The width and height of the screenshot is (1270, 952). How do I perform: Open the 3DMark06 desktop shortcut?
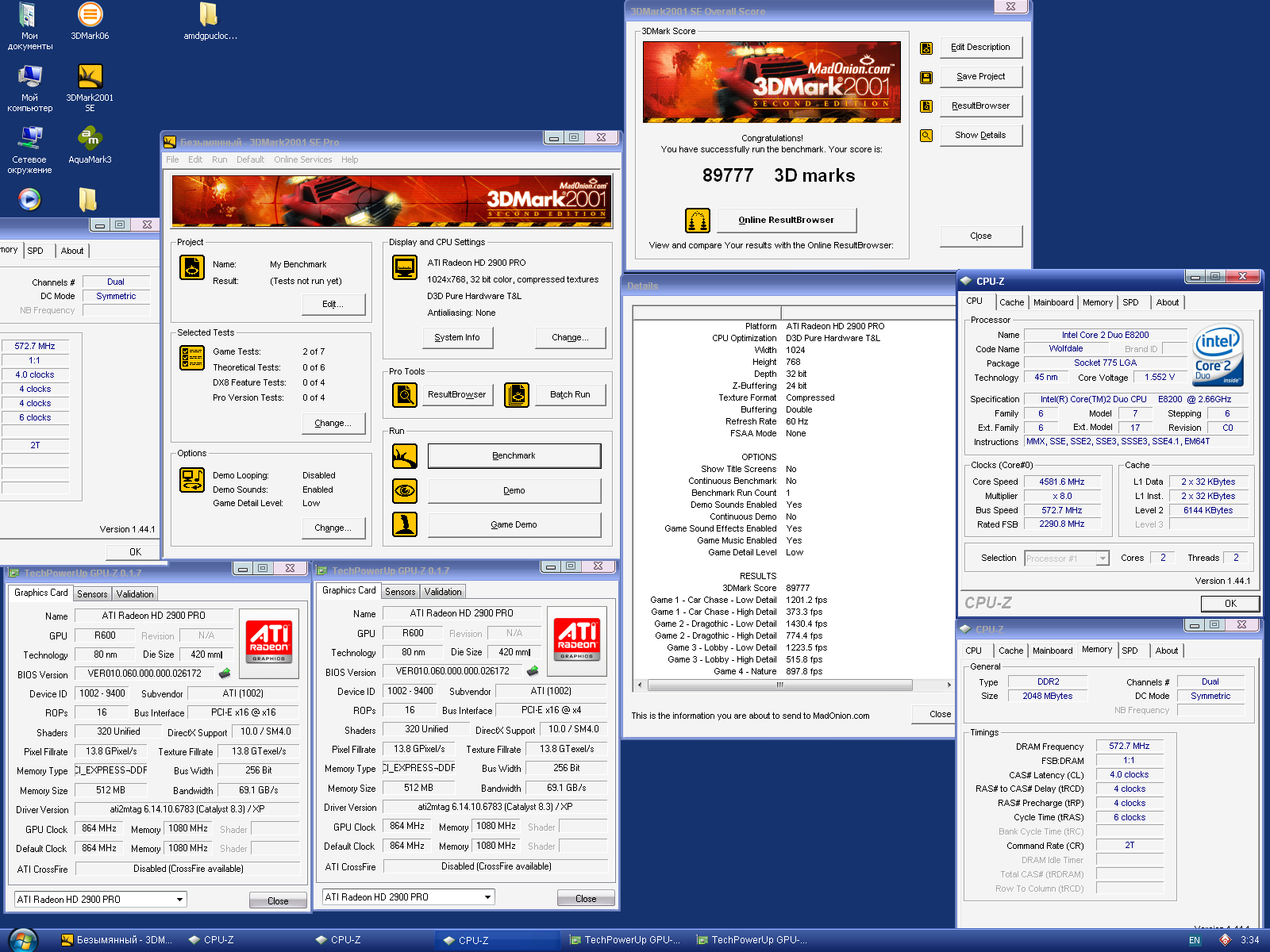point(90,21)
